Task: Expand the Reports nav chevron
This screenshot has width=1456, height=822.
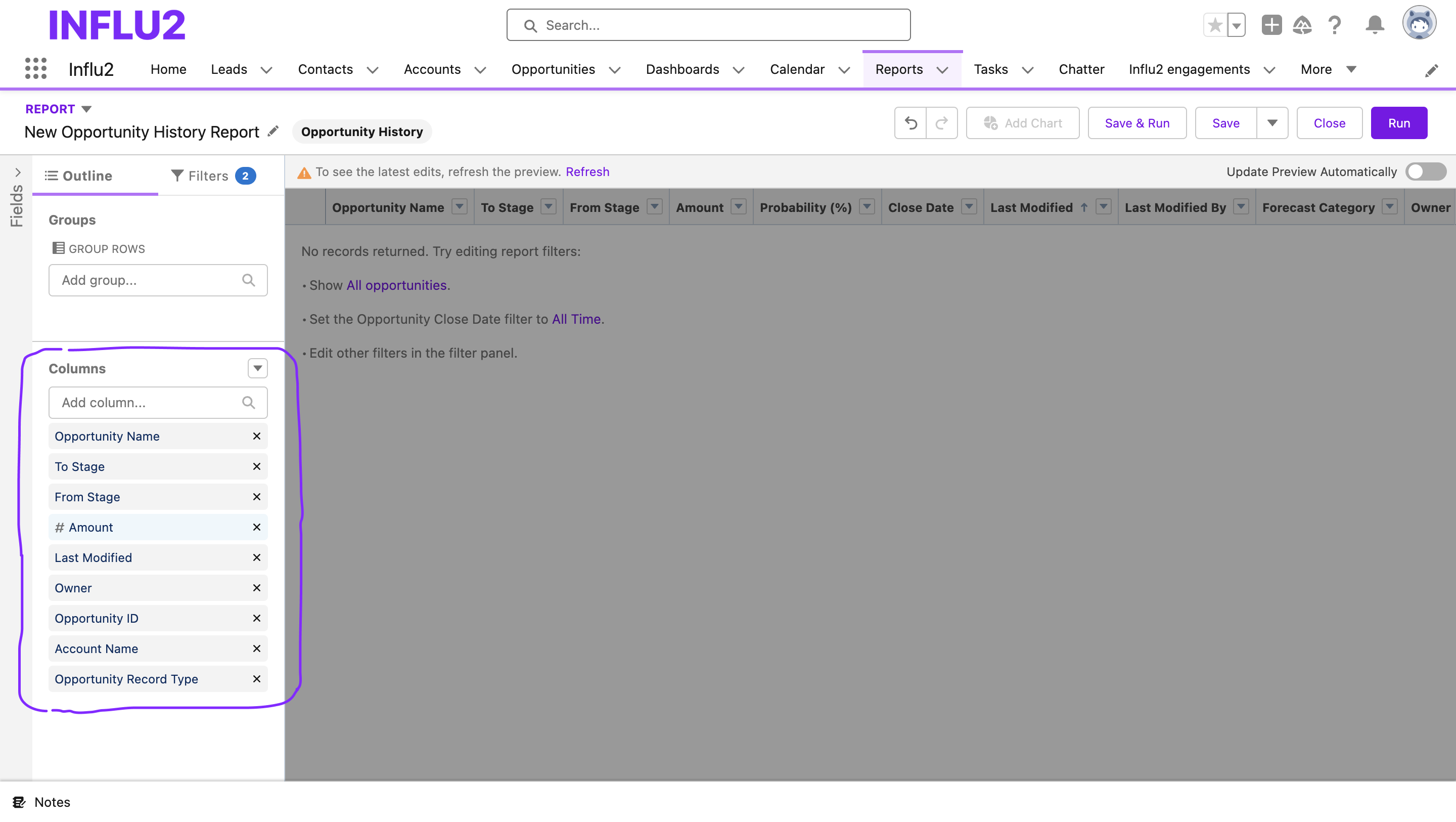Action: [x=942, y=70]
